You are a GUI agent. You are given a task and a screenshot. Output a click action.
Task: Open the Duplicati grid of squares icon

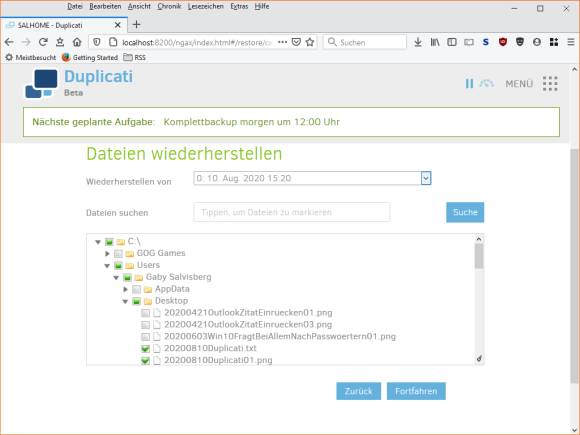point(550,84)
